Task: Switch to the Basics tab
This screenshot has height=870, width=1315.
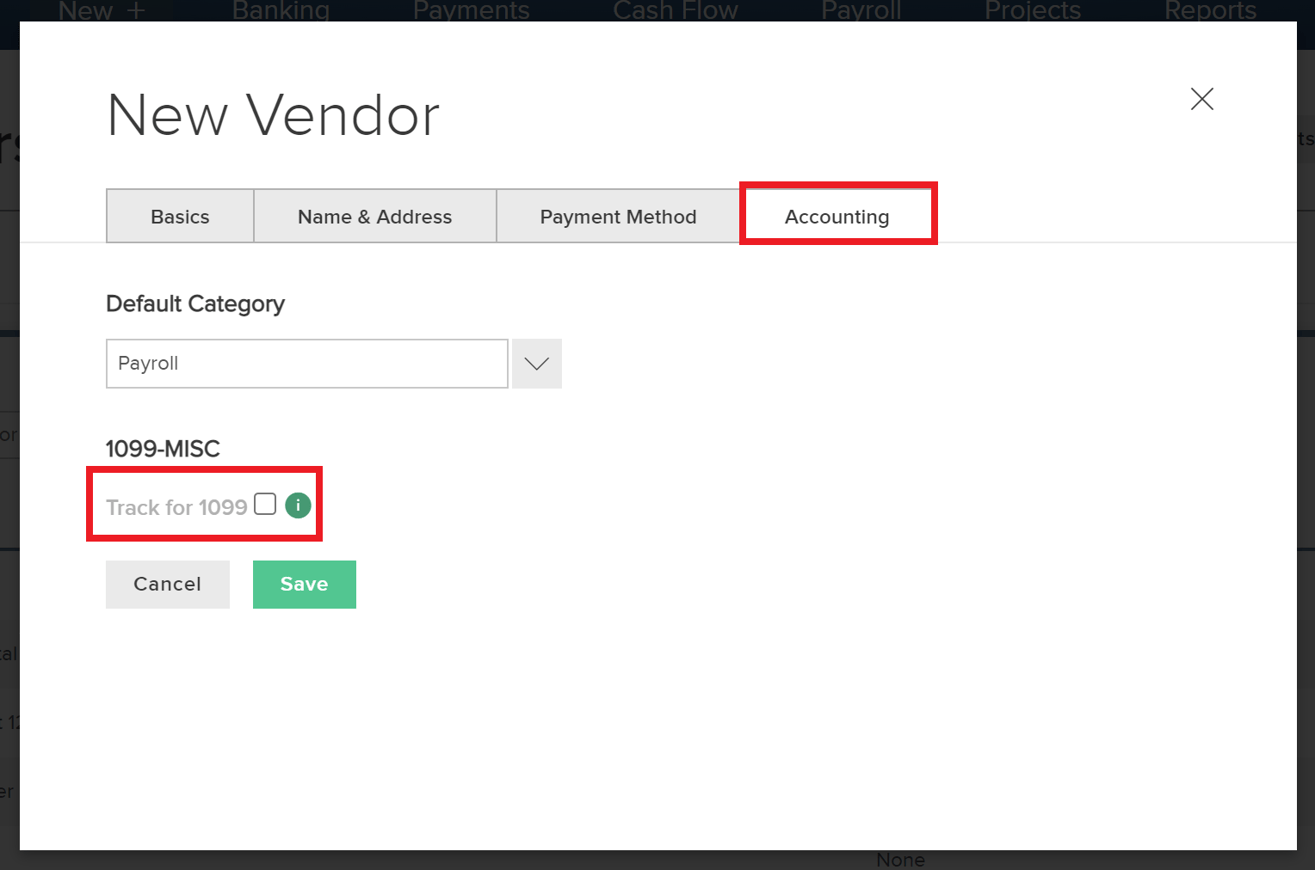Action: pyautogui.click(x=179, y=216)
